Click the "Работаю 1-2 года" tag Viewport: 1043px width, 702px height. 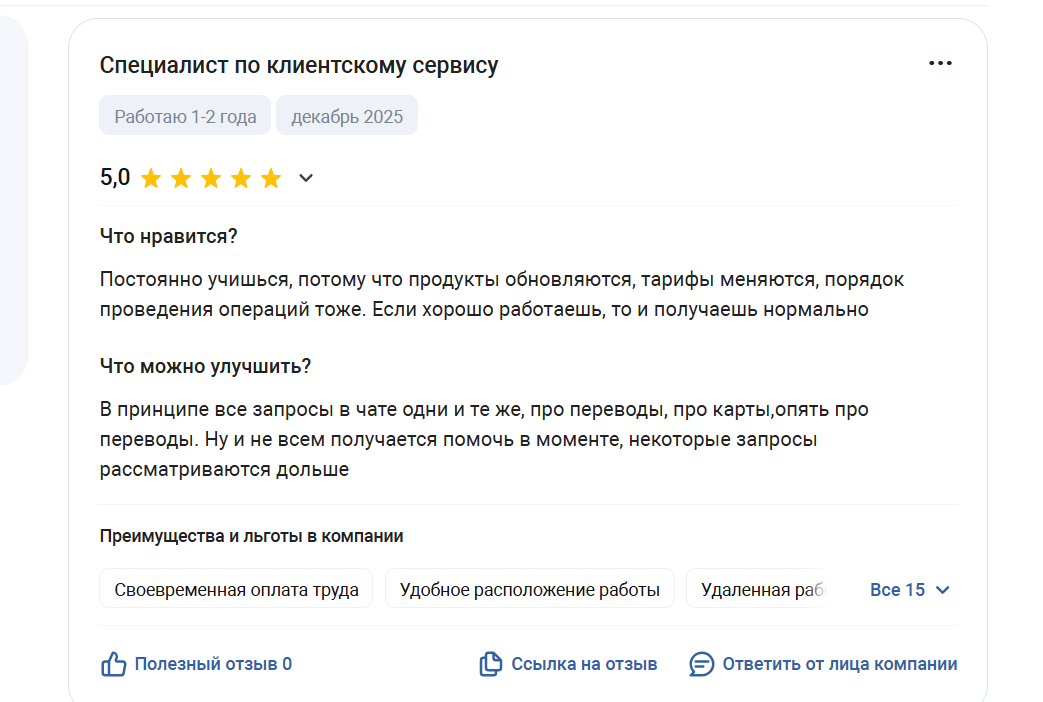tap(185, 117)
